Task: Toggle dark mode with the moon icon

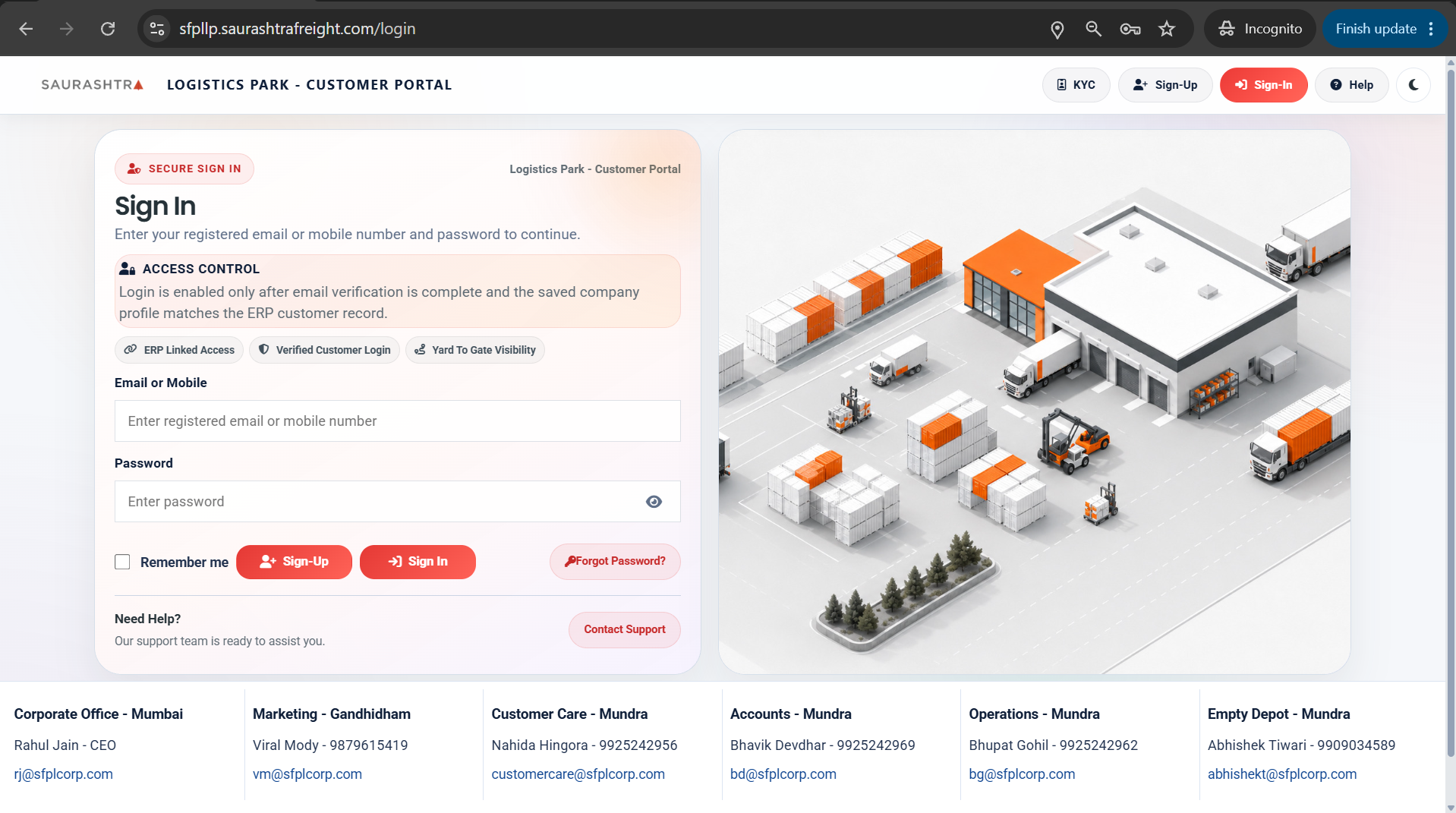Action: [1413, 85]
